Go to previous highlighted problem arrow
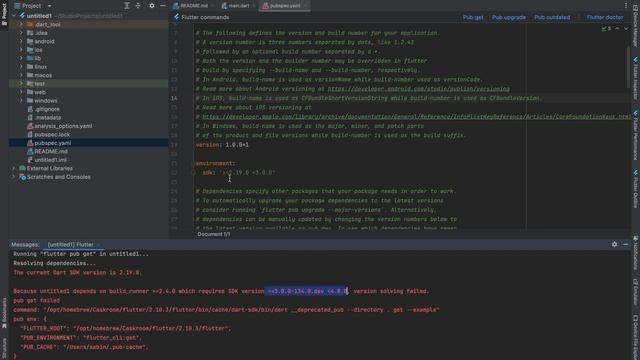The image size is (640, 360). [x=617, y=29]
